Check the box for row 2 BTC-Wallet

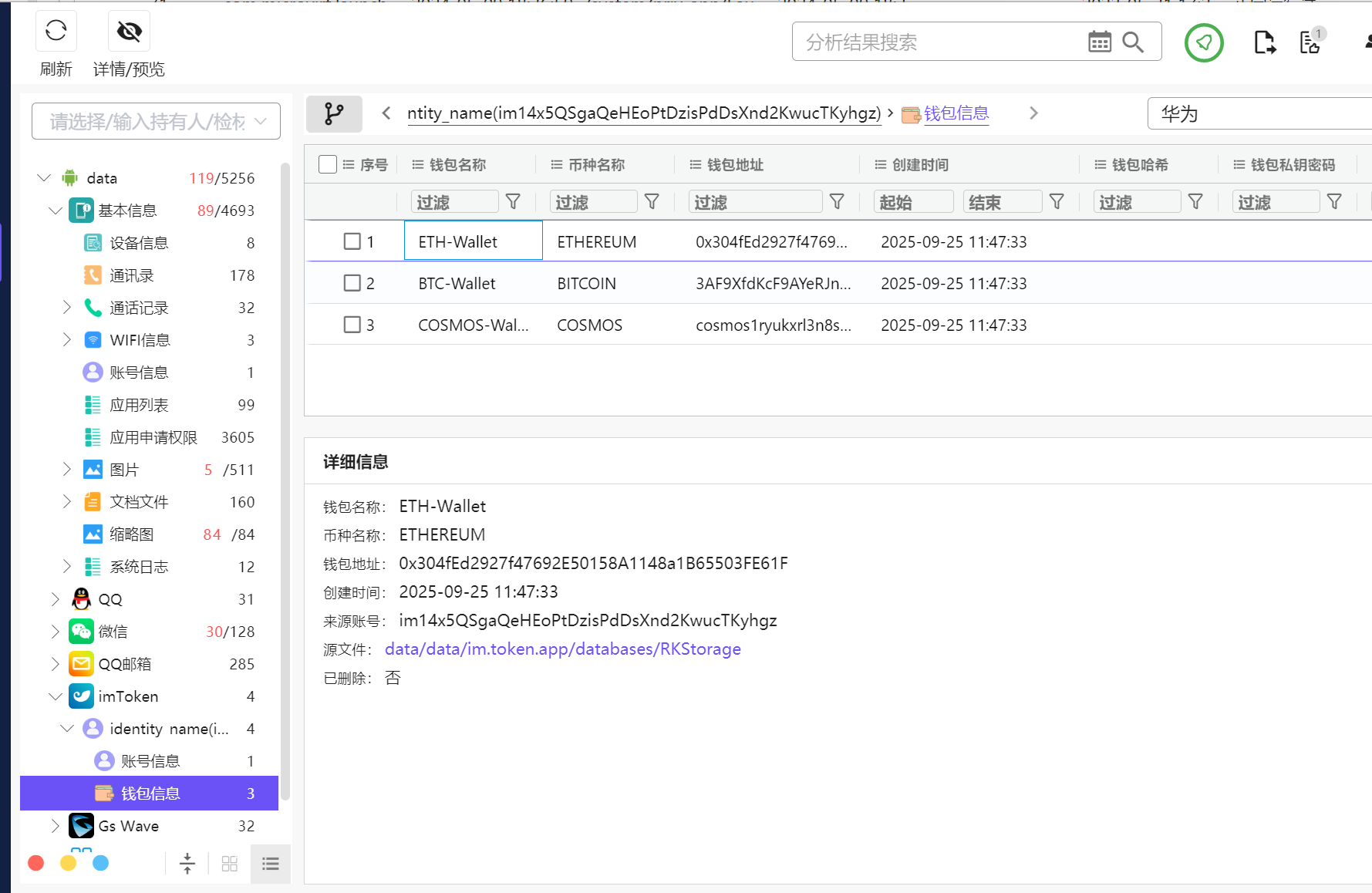tap(352, 283)
